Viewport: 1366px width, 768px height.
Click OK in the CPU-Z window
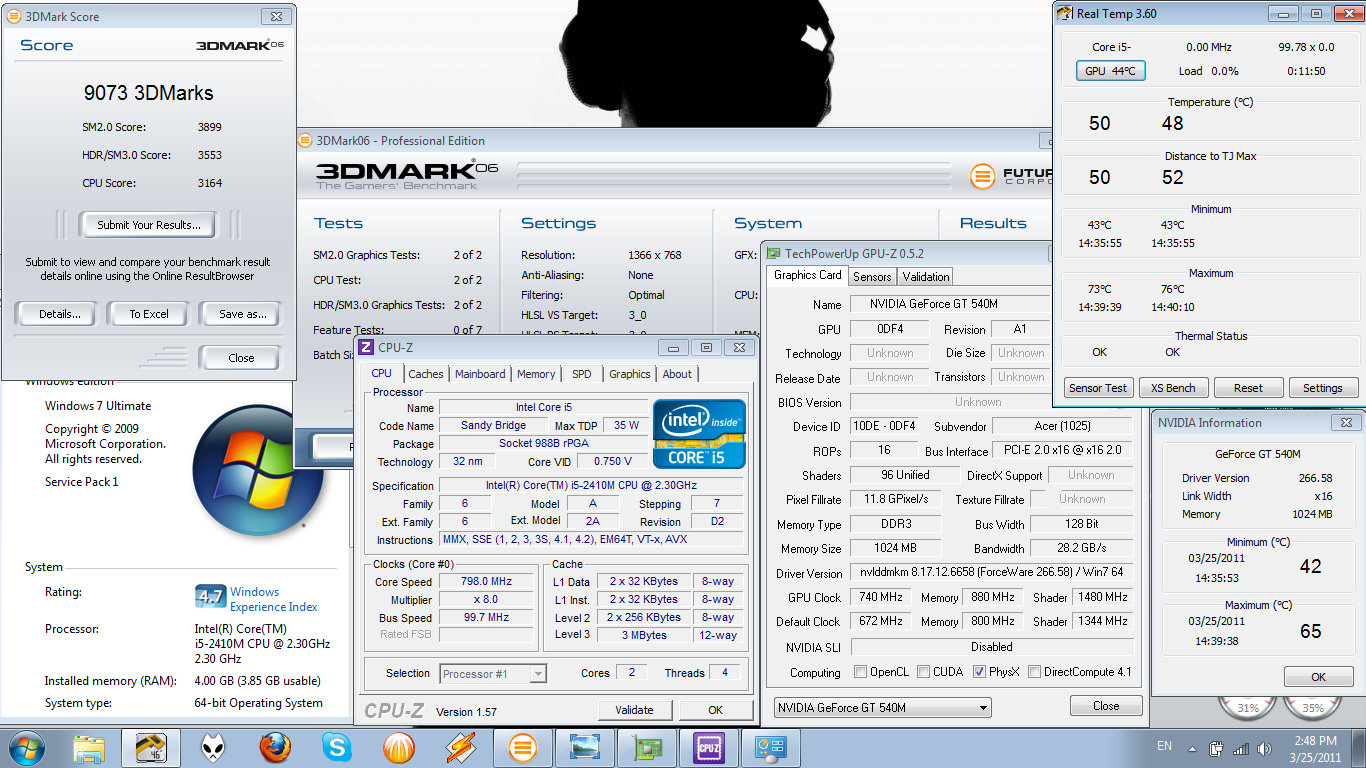(715, 710)
